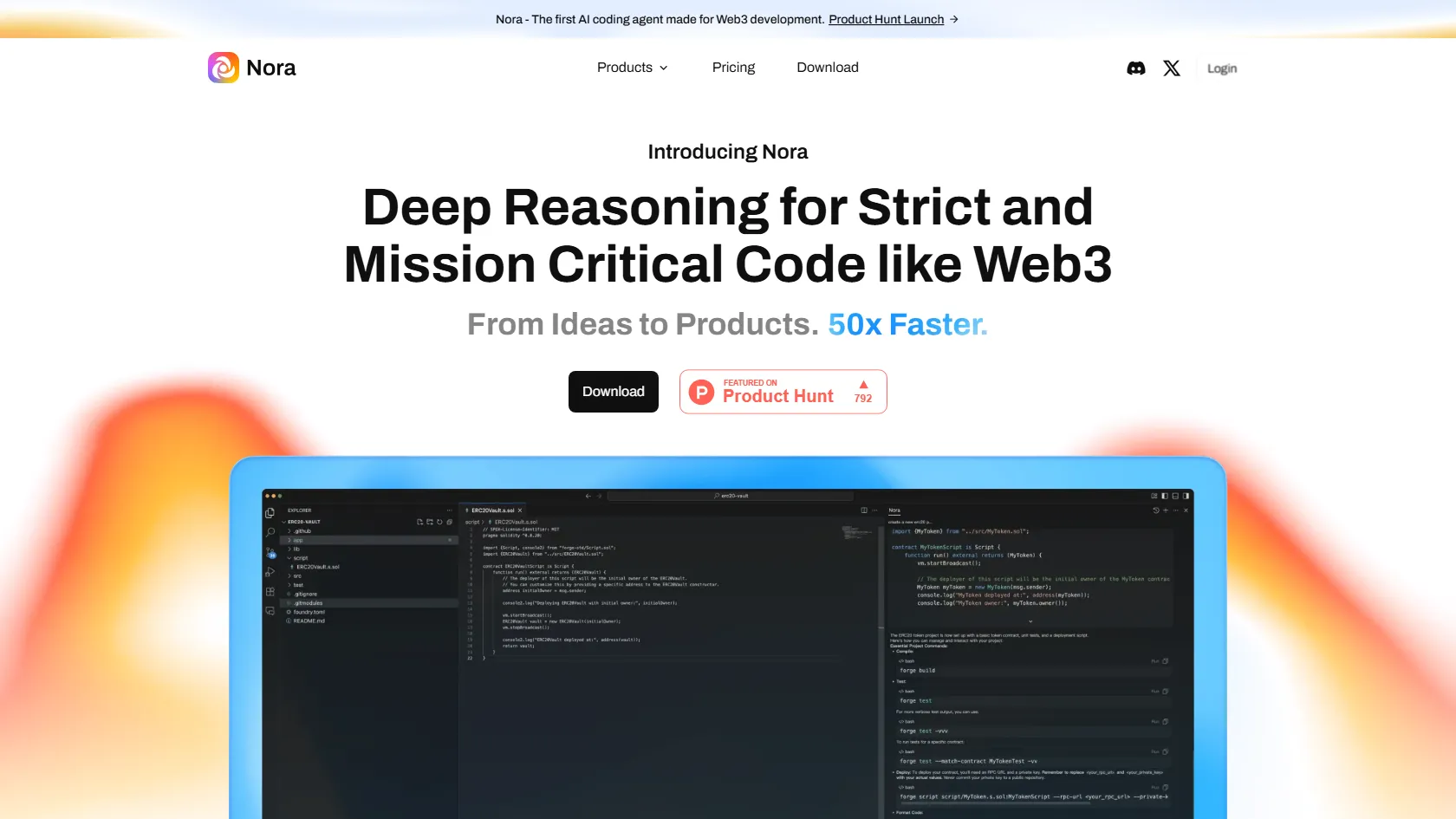Open Source Control icon with blue badge
Image resolution: width=1456 pixels, height=819 pixels.
[x=270, y=552]
